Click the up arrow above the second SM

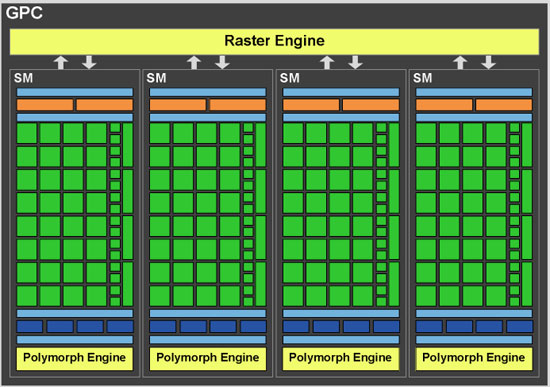[x=194, y=62]
